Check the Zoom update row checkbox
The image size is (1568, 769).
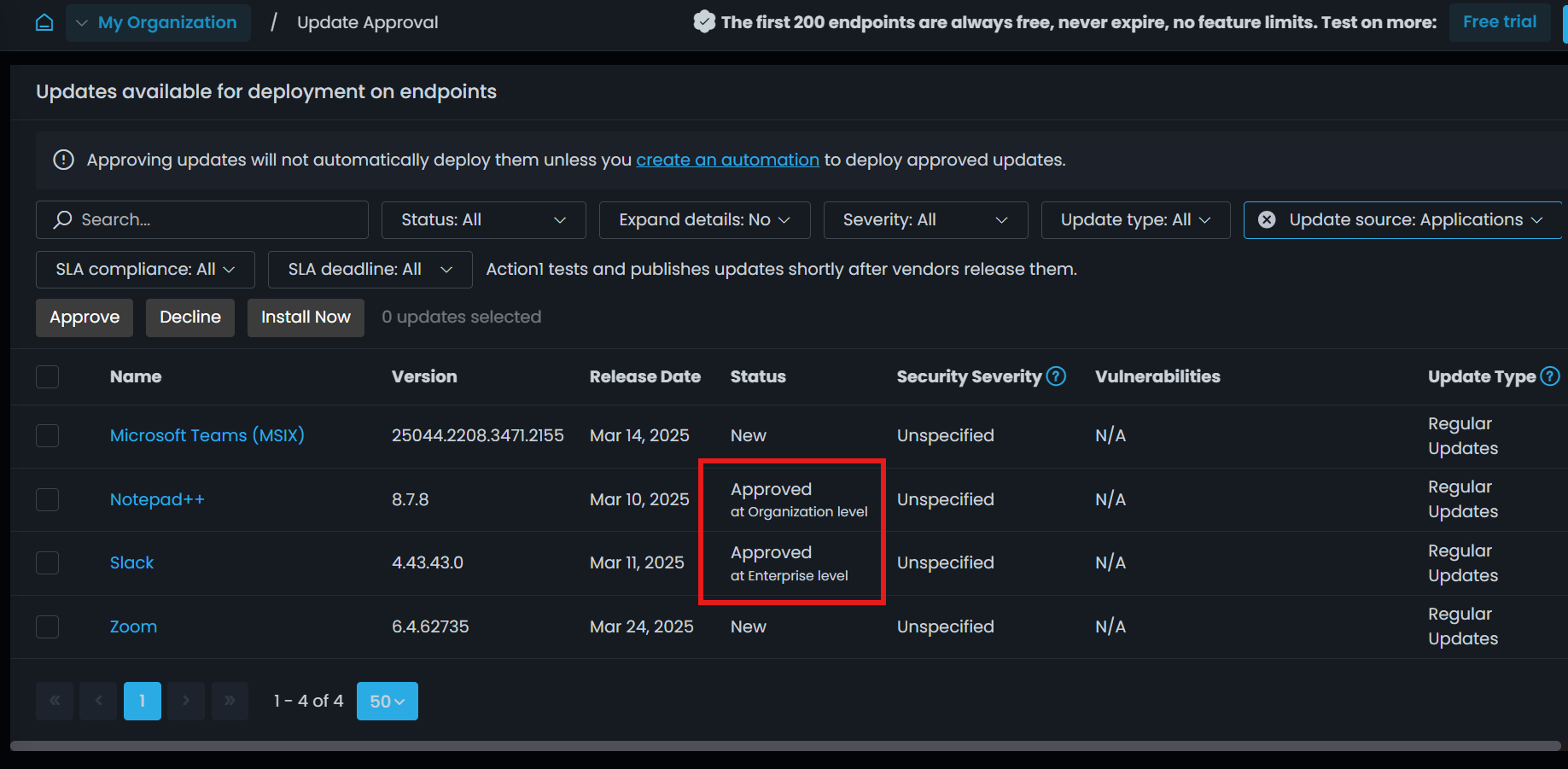pos(47,626)
